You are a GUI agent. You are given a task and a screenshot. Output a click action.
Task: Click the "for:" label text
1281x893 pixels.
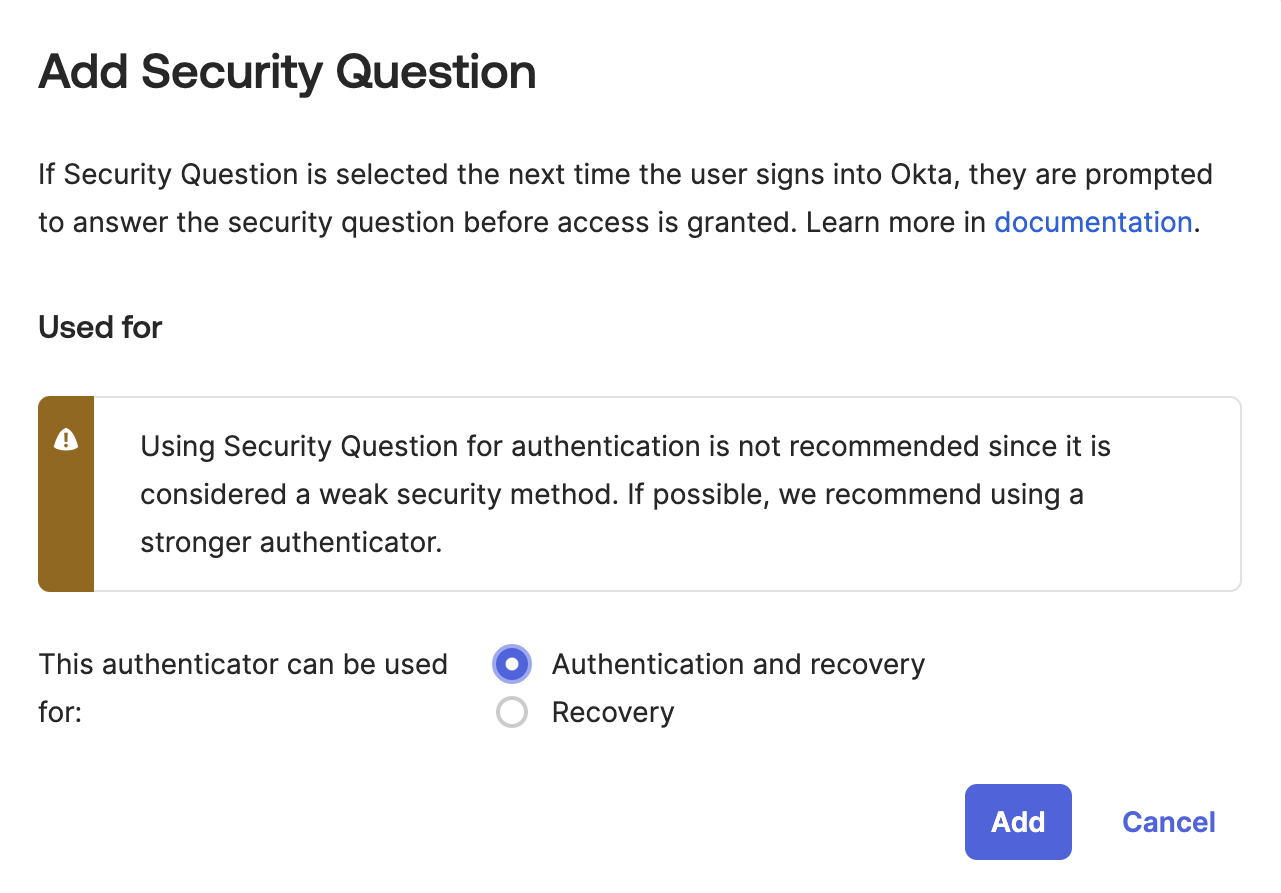coord(60,713)
